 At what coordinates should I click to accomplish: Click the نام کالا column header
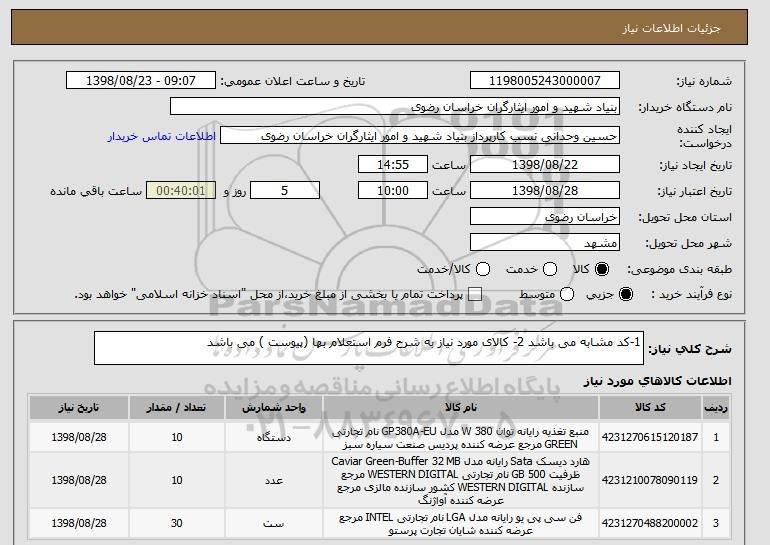pyautogui.click(x=461, y=408)
